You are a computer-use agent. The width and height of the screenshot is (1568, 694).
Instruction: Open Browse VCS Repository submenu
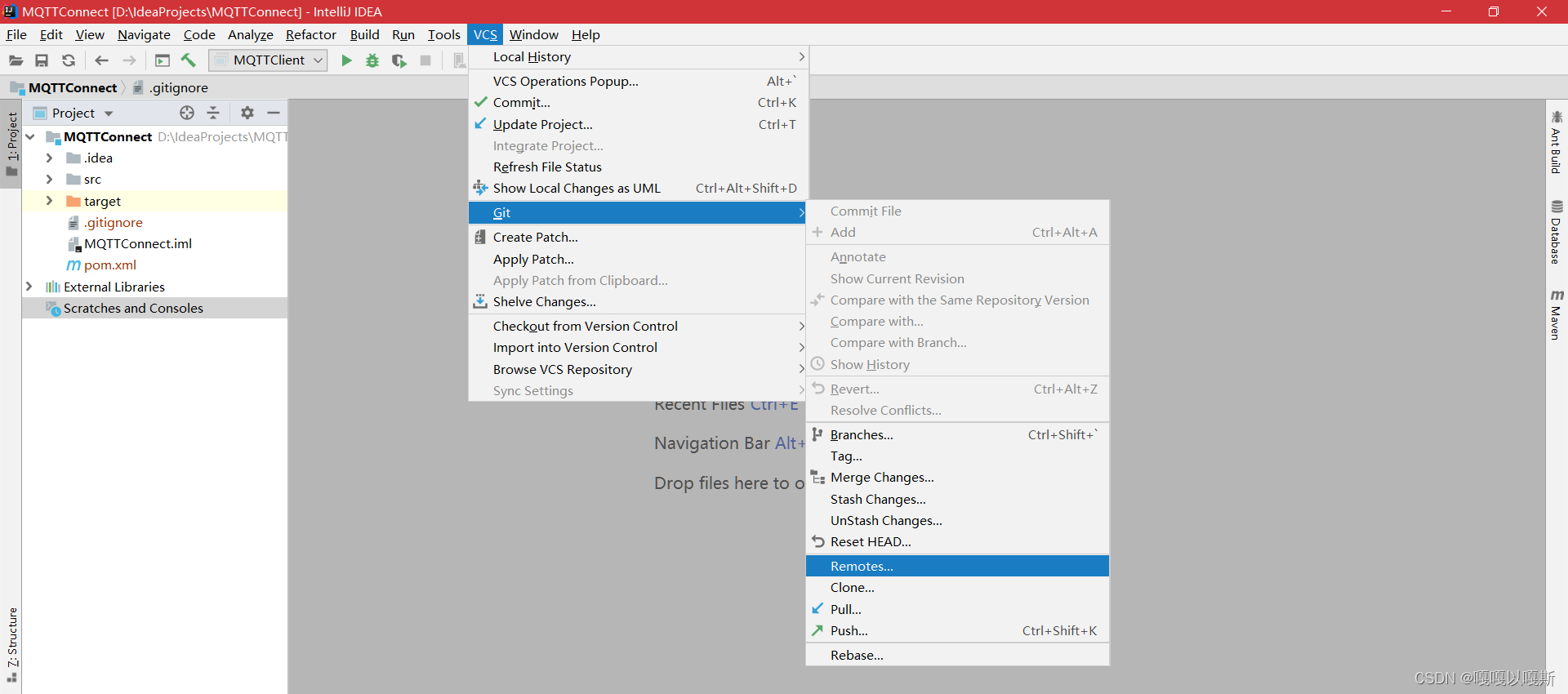click(x=639, y=369)
